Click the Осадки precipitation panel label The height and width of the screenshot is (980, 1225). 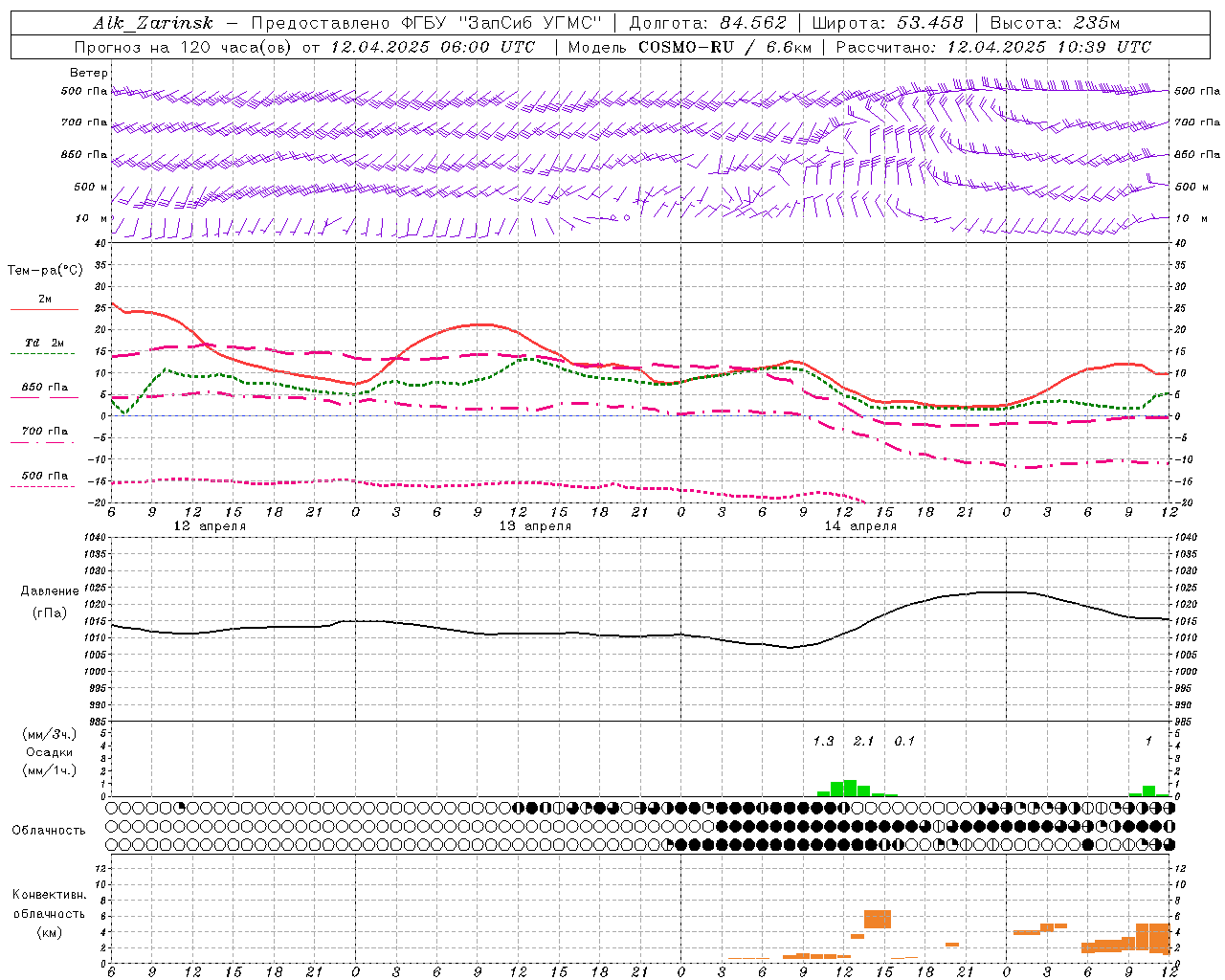[49, 752]
